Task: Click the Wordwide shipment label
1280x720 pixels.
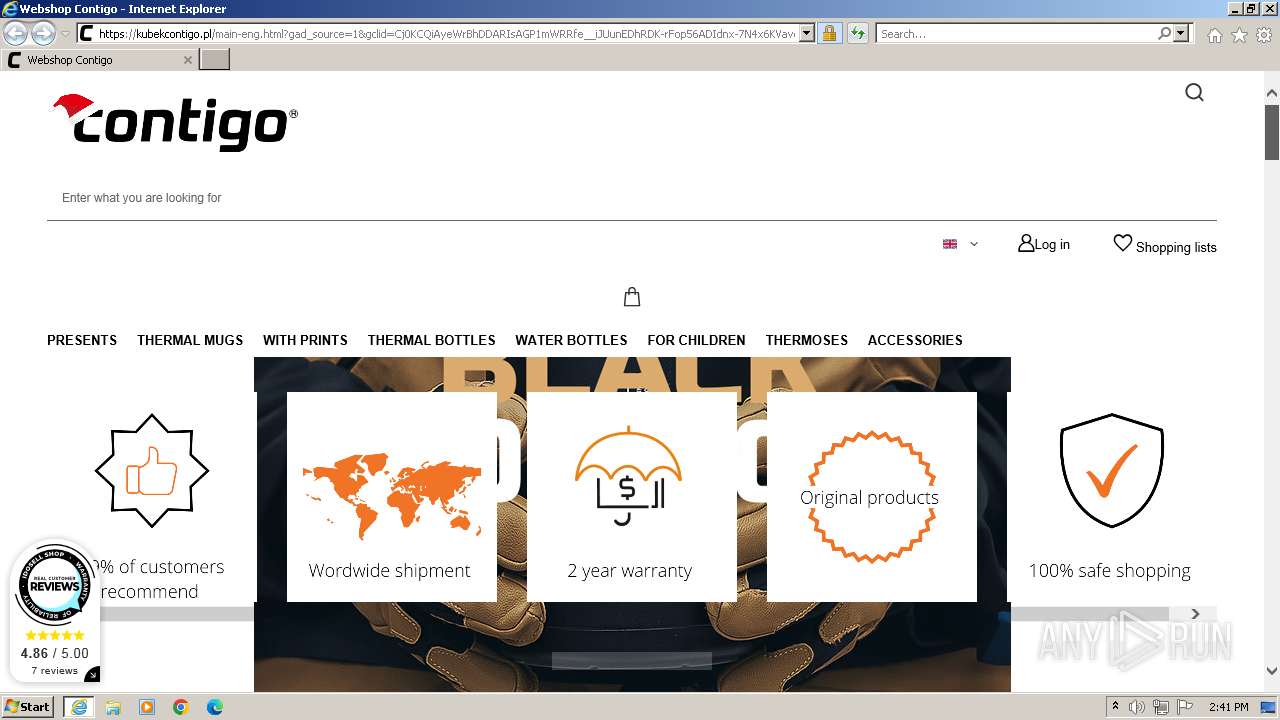Action: 389,571
